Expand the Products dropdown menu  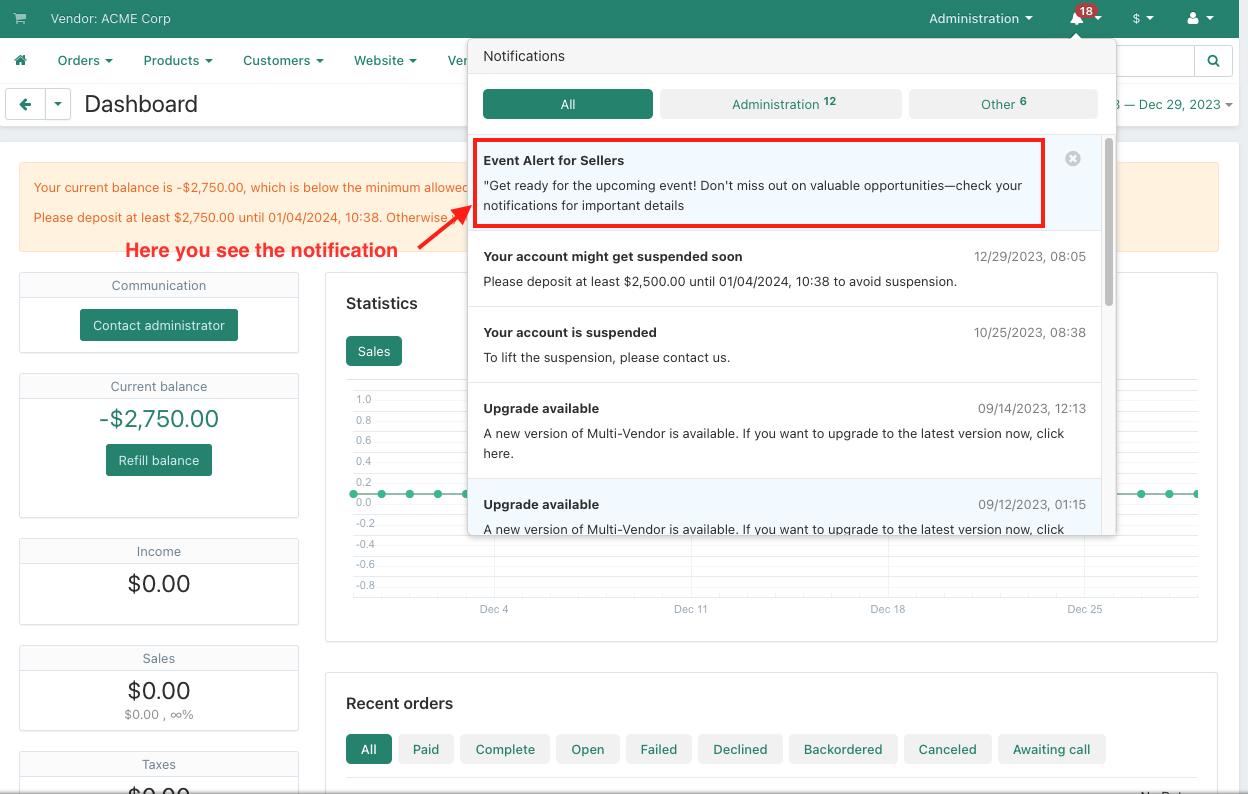(178, 61)
